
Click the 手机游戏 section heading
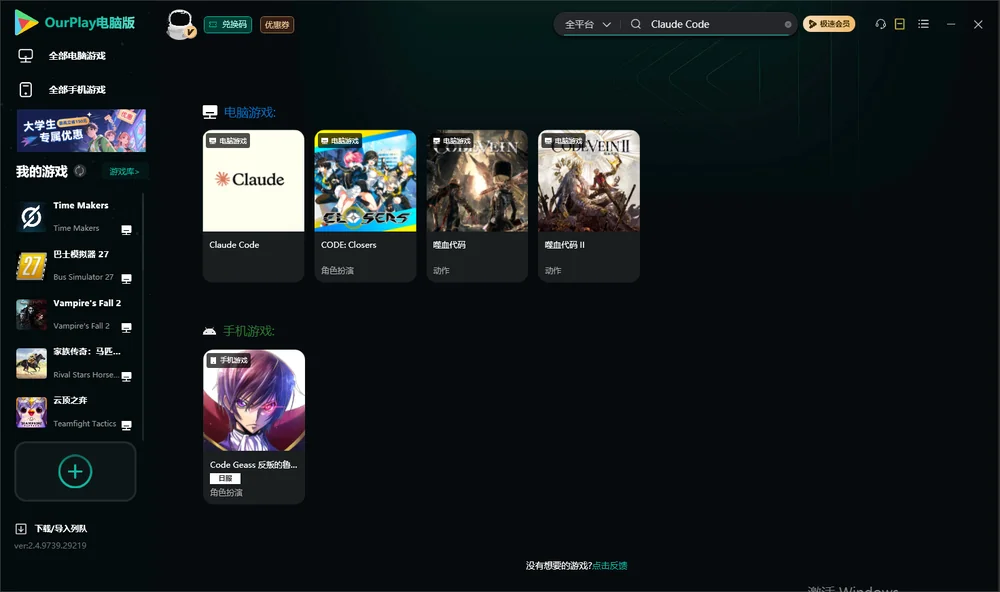(x=249, y=331)
